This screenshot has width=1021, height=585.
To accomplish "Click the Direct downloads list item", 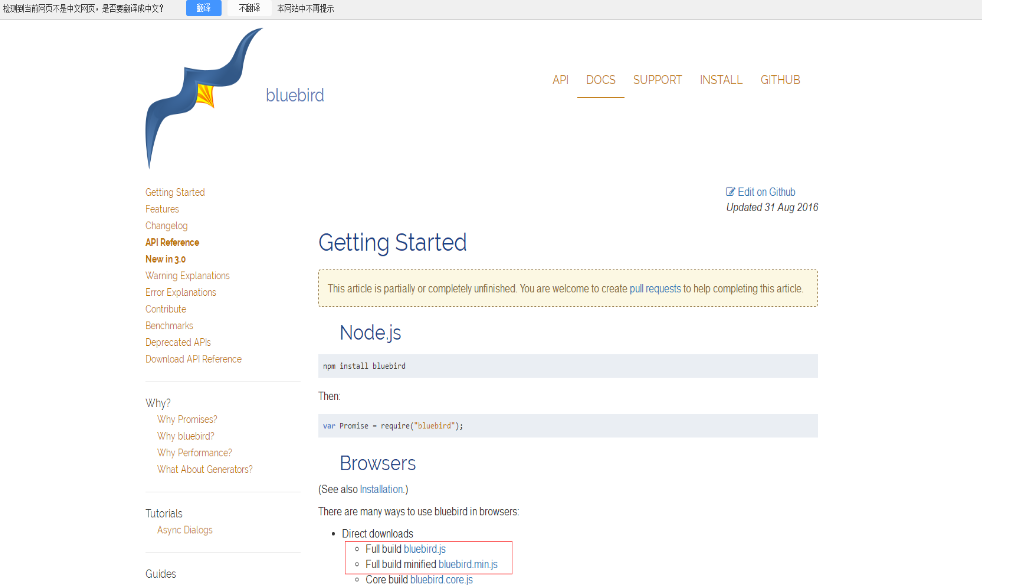I will click(378, 534).
